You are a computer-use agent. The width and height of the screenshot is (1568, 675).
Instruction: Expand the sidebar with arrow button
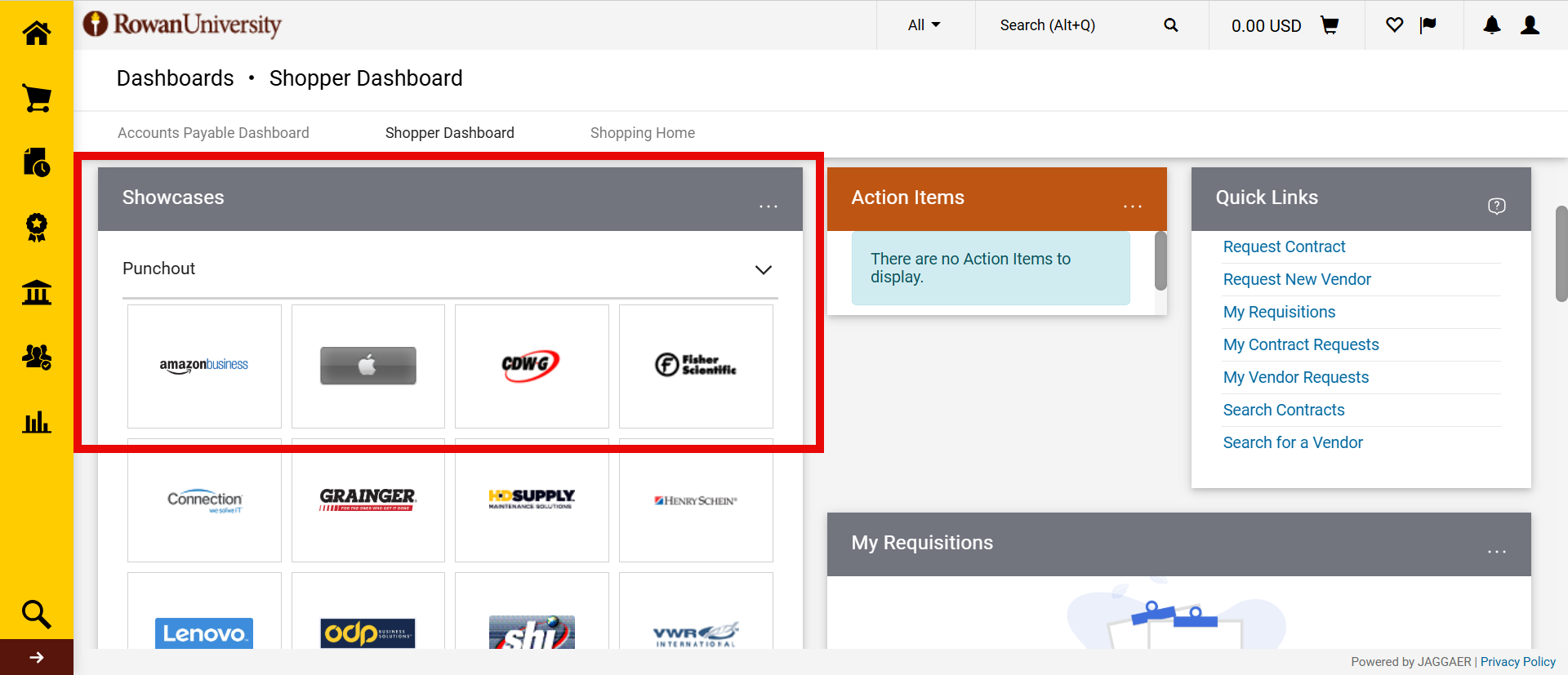tap(37, 657)
